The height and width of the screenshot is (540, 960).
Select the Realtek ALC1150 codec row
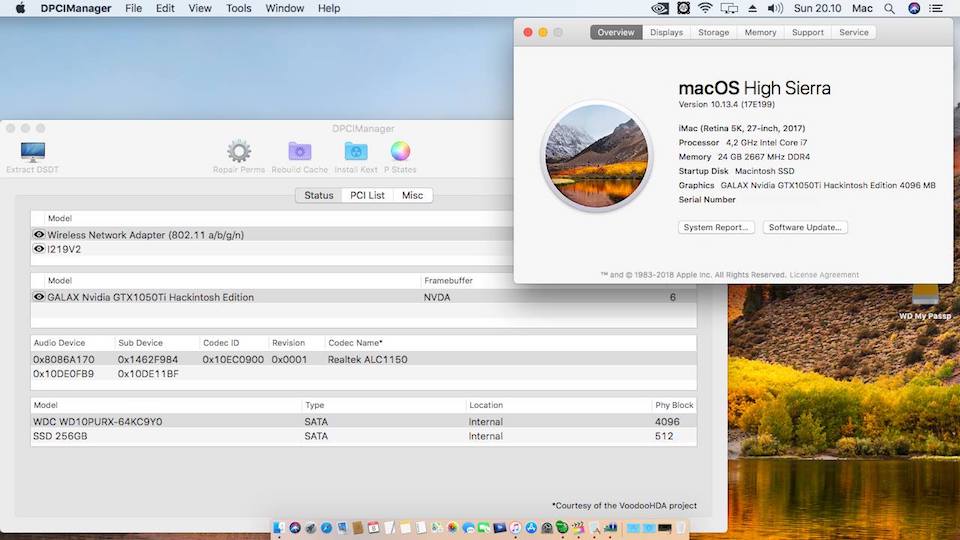click(364, 359)
